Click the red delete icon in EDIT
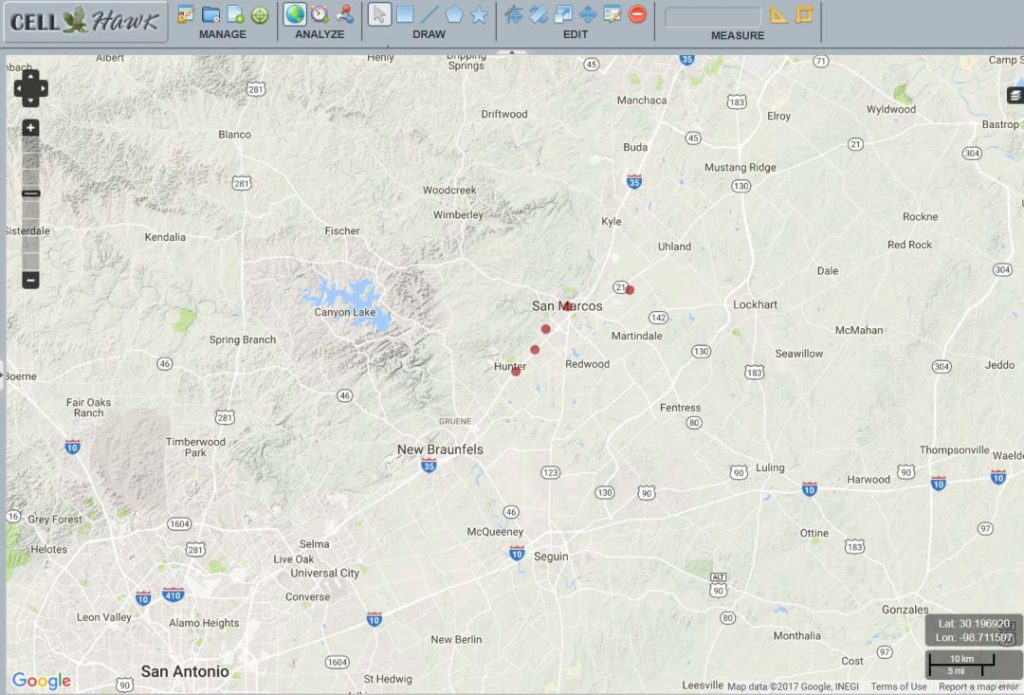The height and width of the screenshot is (695, 1024). click(x=637, y=15)
